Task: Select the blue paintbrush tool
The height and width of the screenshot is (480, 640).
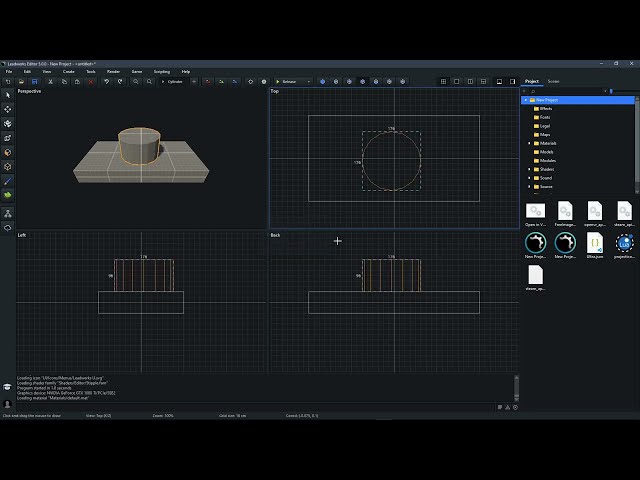Action: pos(8,181)
